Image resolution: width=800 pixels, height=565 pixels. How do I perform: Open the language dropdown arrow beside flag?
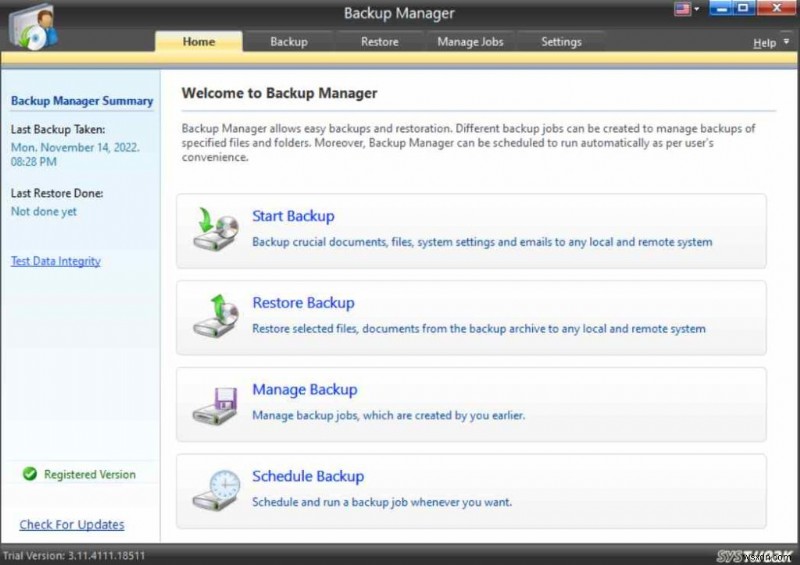699,11
